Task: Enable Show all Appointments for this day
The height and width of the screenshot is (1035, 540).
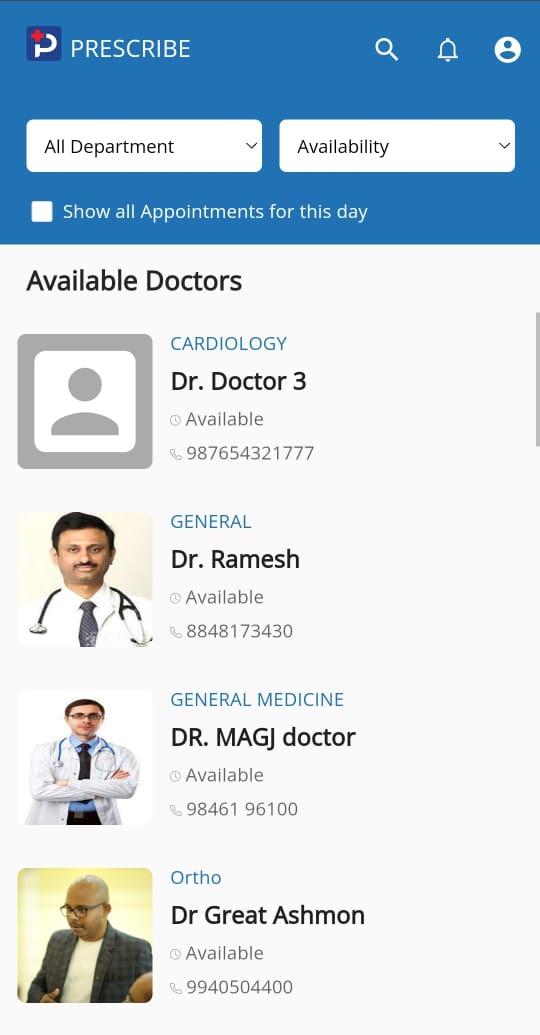Action: [42, 212]
